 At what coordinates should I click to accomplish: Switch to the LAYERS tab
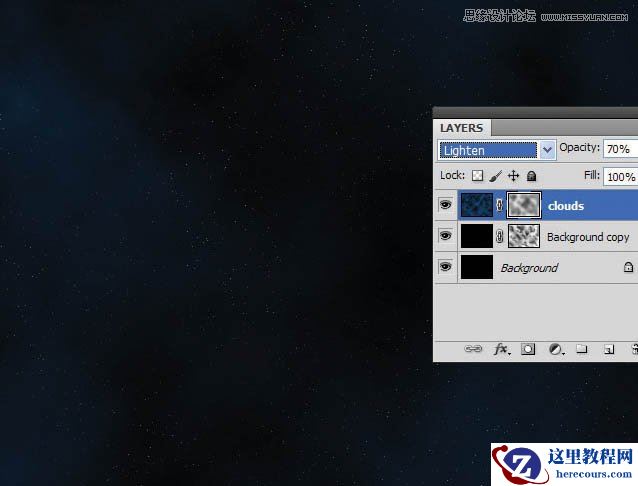(x=461, y=128)
